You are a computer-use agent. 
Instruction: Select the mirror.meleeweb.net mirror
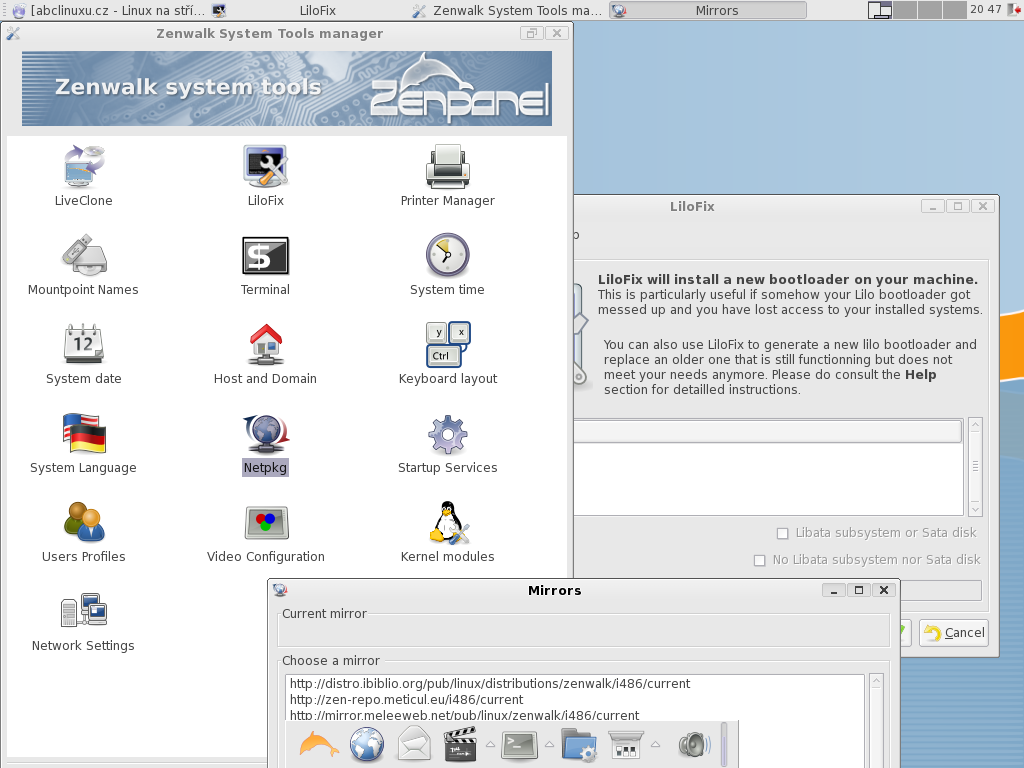pyautogui.click(x=464, y=715)
